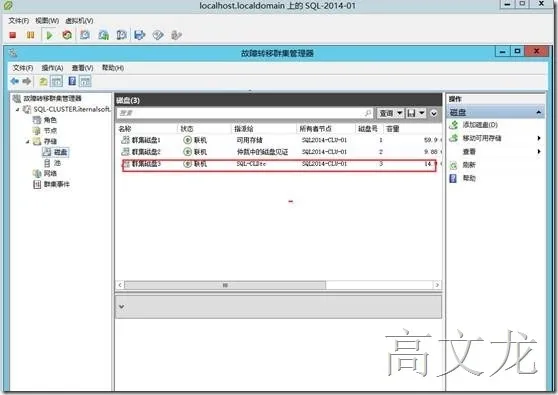558x395 pixels.
Task: Click the back arrow in cluster manager toolbar
Action: [x=15, y=81]
